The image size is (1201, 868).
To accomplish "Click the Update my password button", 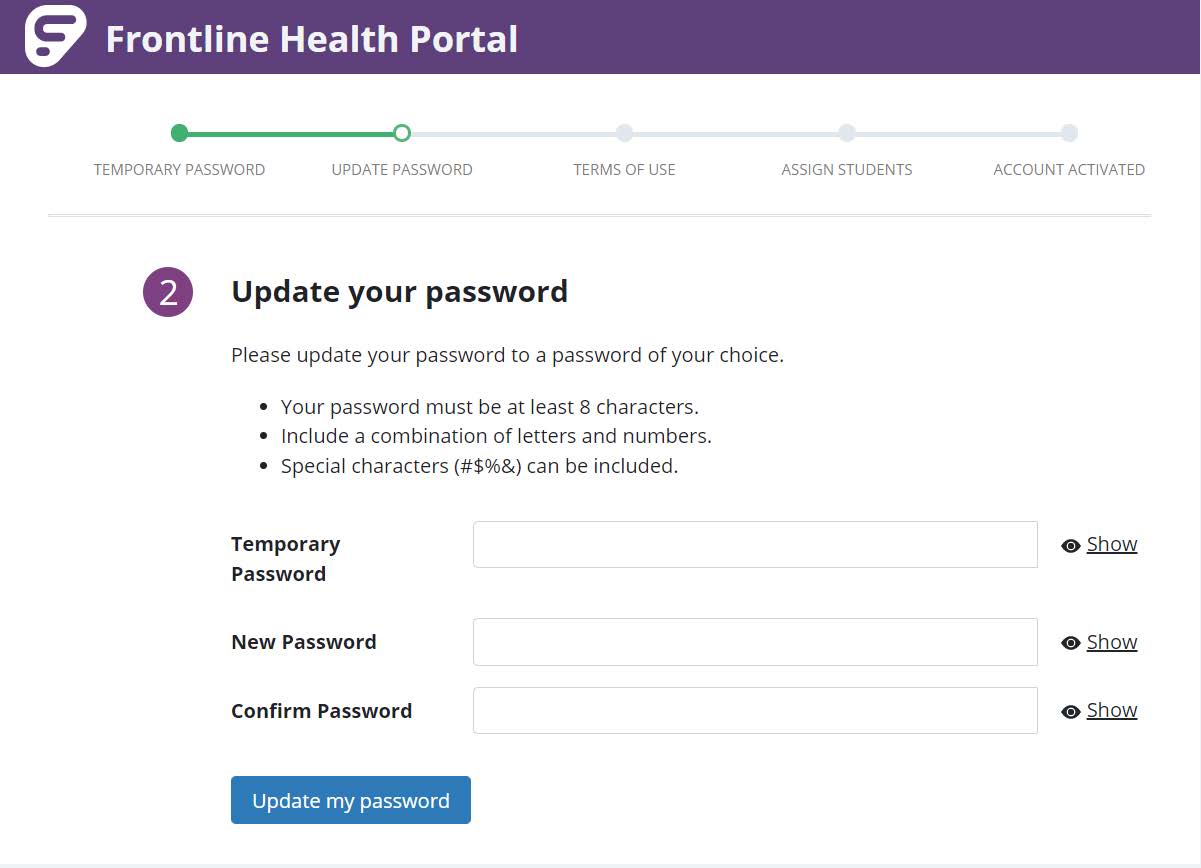I will (351, 800).
